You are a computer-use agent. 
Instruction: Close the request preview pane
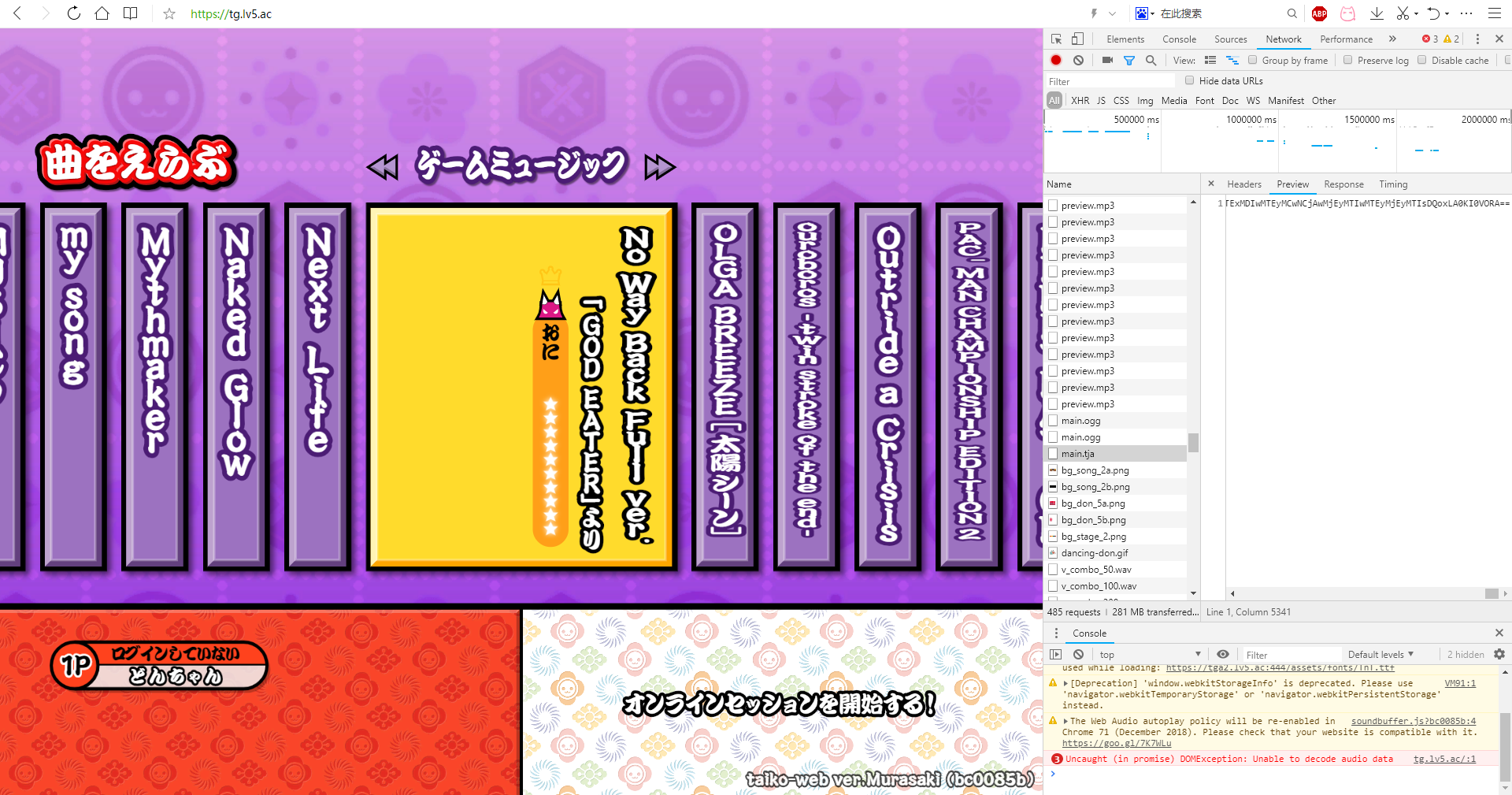coord(1211,184)
